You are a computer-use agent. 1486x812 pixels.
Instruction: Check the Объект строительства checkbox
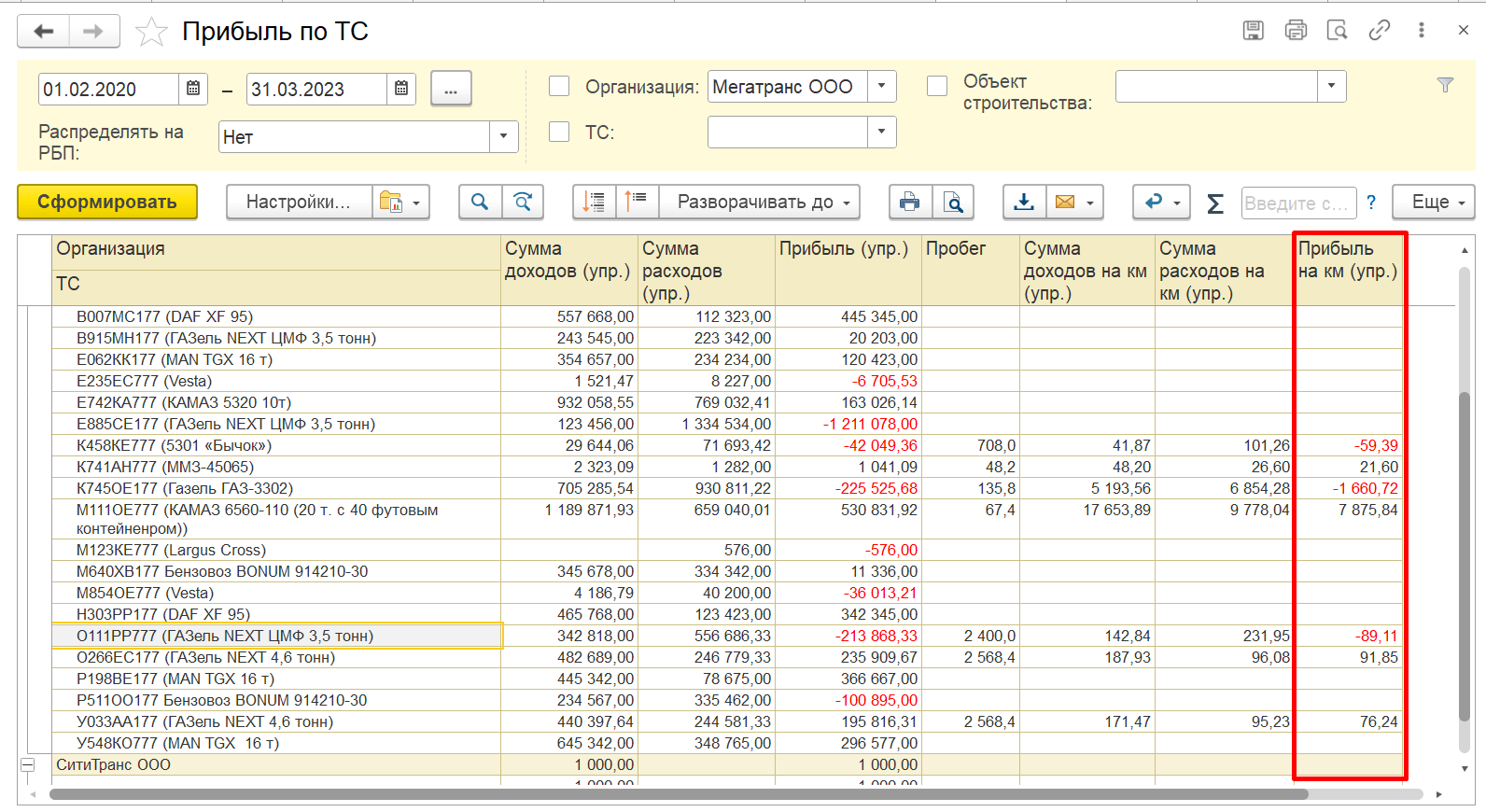(937, 86)
